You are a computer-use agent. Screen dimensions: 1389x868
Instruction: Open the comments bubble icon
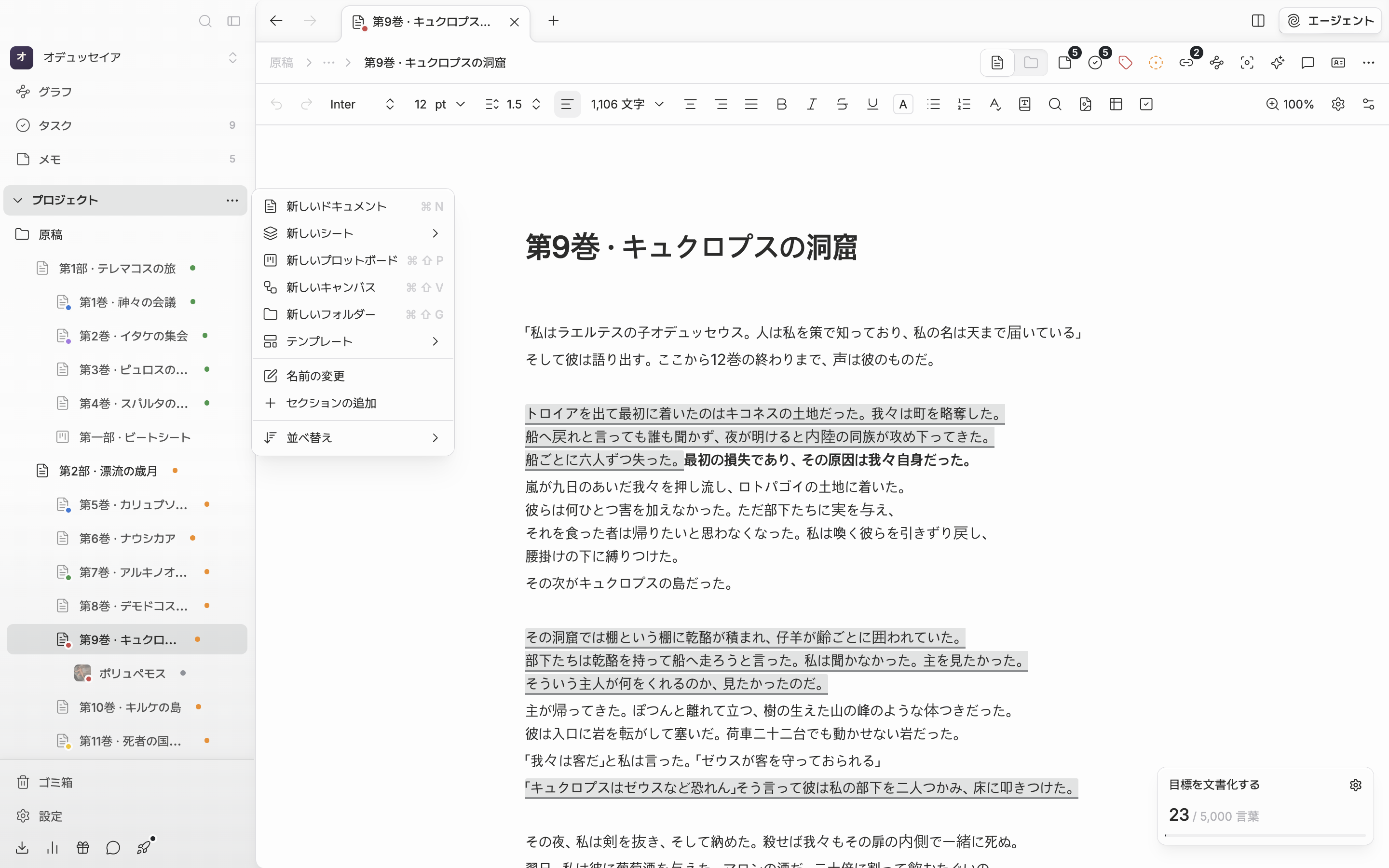[x=1307, y=63]
